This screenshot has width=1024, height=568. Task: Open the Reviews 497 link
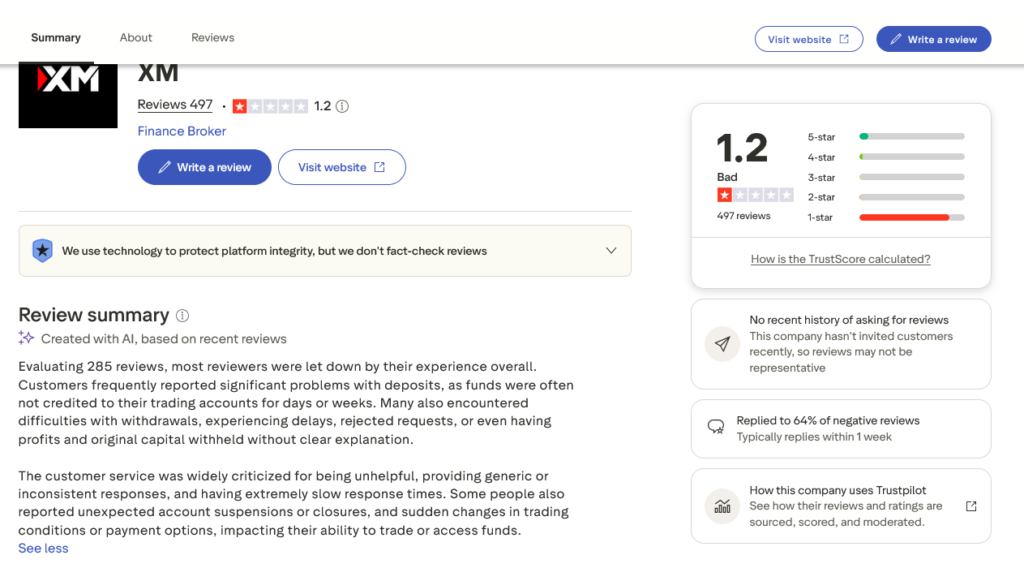[175, 105]
